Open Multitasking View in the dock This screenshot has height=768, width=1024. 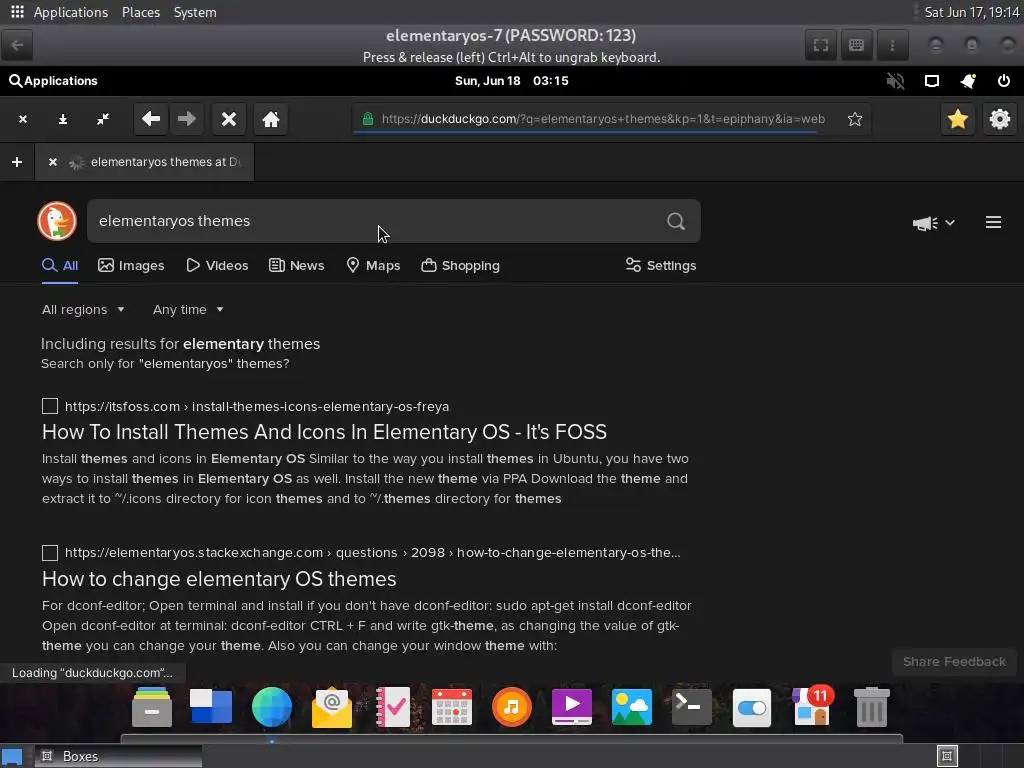coord(211,707)
